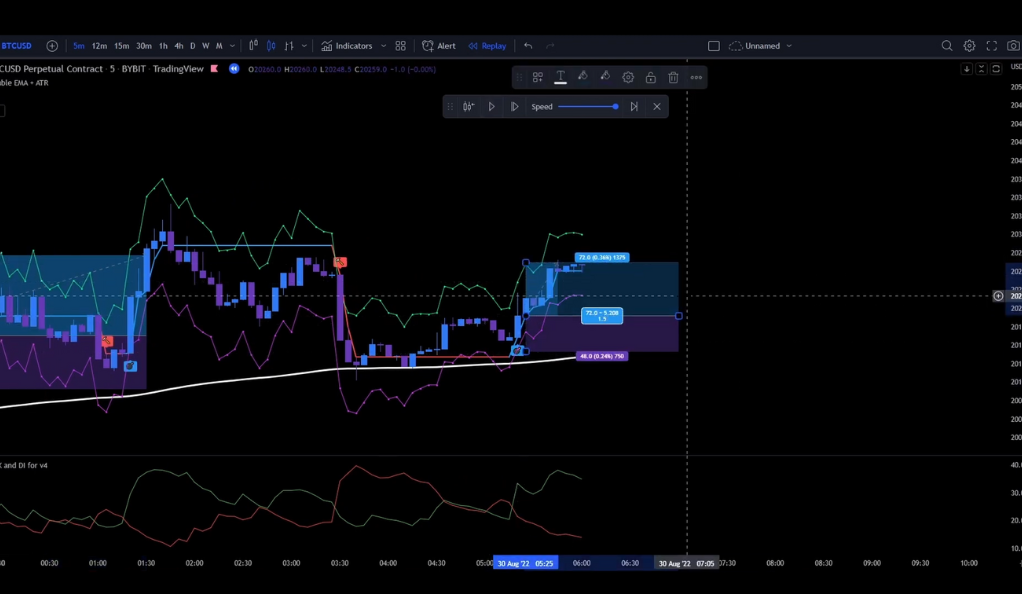Close the replay toolbar
The image size is (1022, 594).
[x=657, y=106]
